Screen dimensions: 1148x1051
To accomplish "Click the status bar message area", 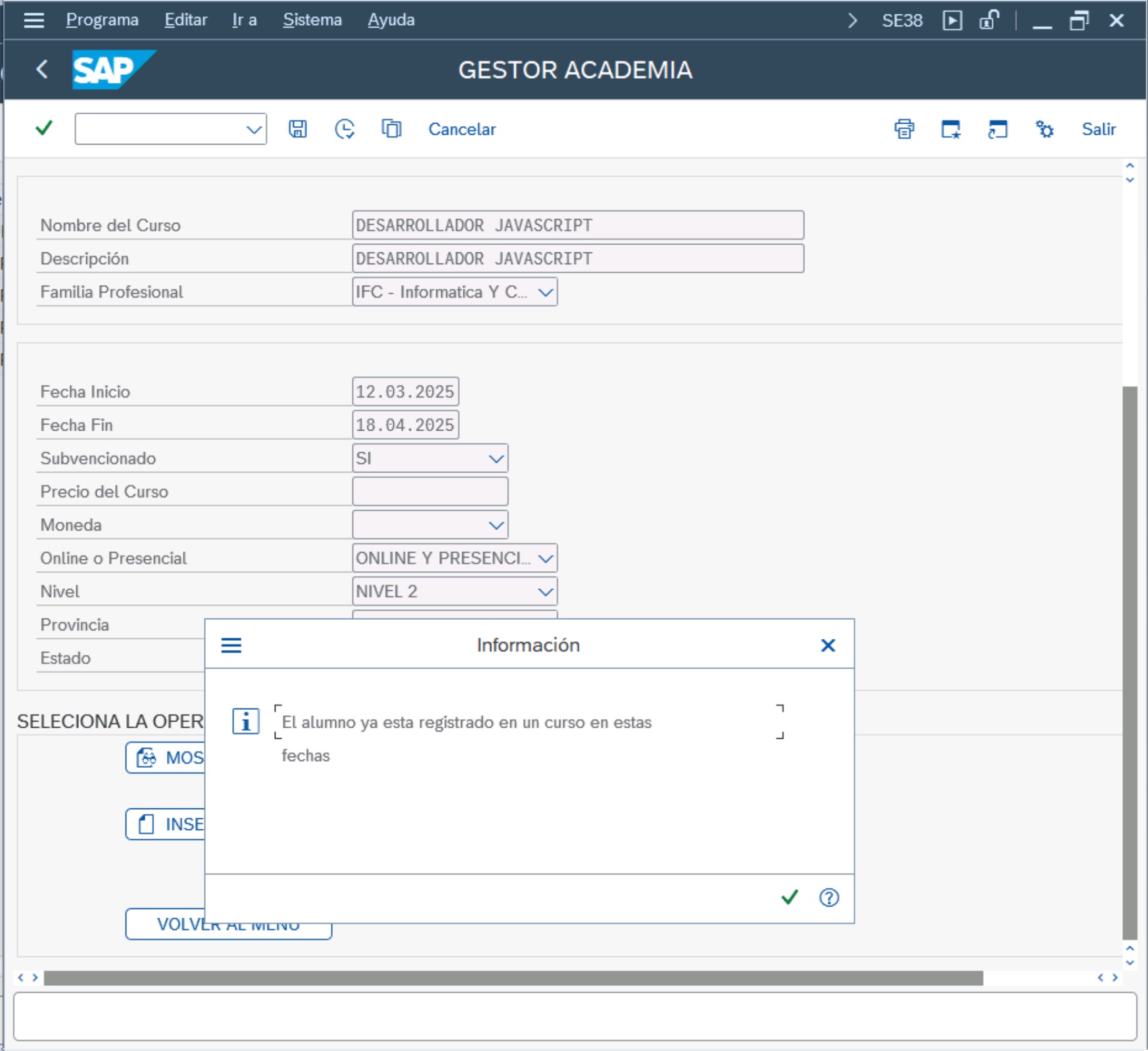I will 575,1016.
